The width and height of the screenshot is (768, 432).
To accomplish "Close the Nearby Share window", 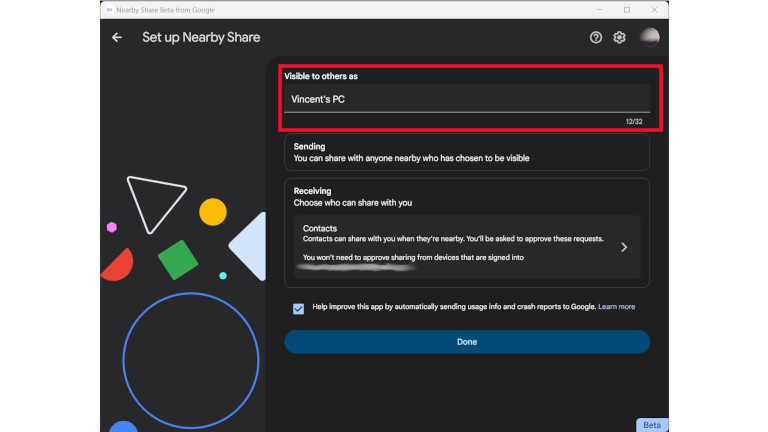I will tap(654, 9).
